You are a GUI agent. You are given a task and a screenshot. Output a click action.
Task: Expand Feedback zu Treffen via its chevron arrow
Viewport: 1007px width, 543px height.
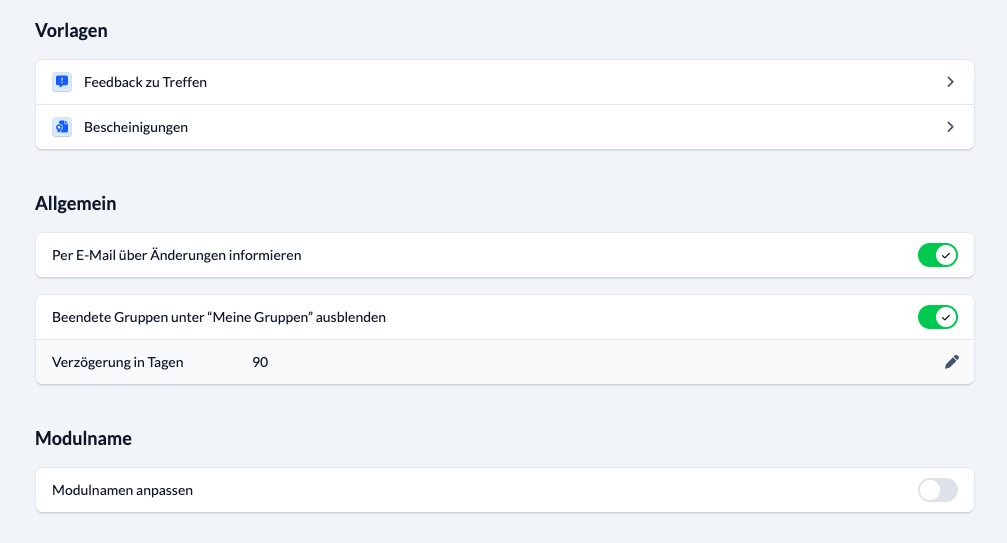pos(950,82)
